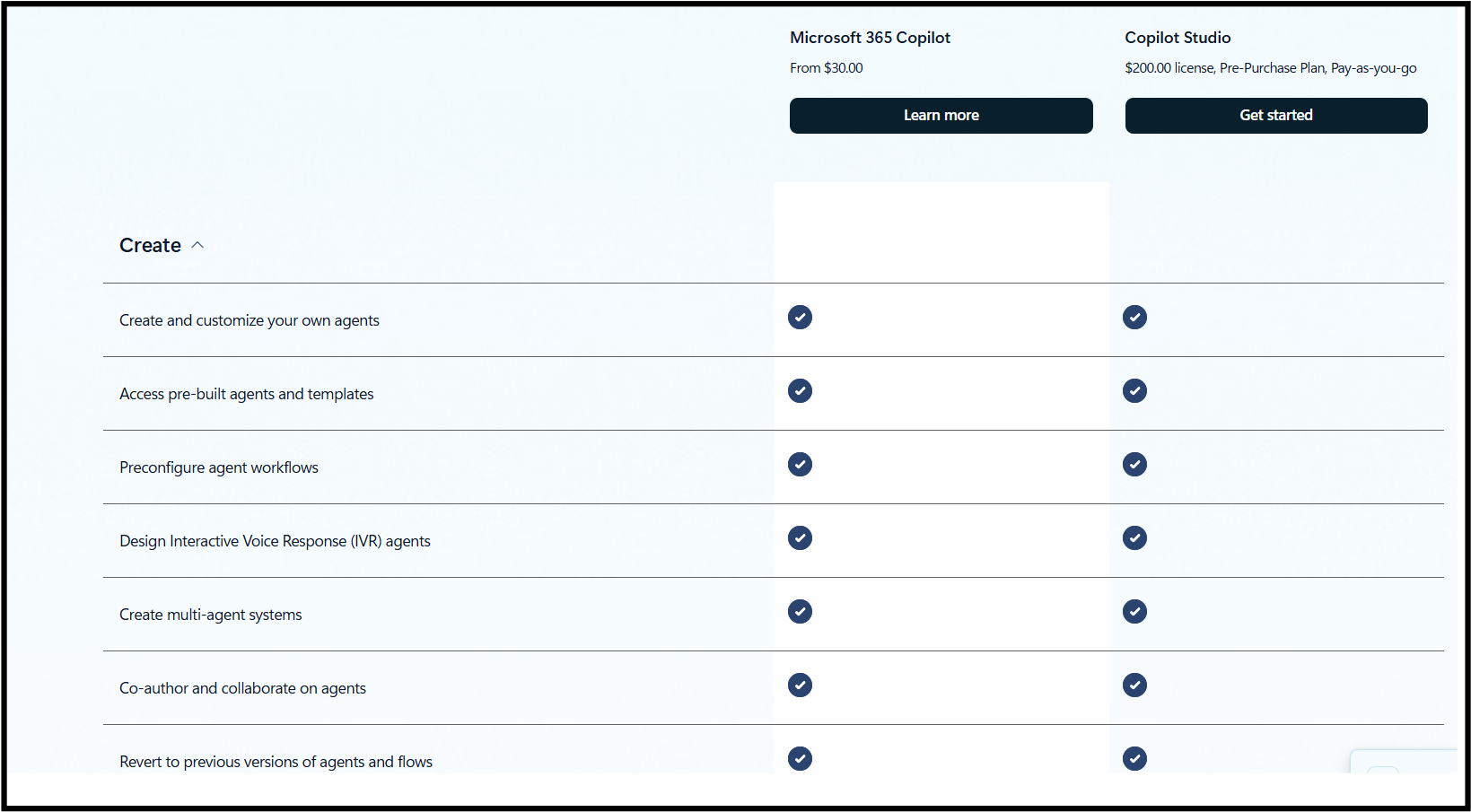Click 'Revert to previous versions of agents and flows' text
Screen dimensions: 1471x812
276,763
